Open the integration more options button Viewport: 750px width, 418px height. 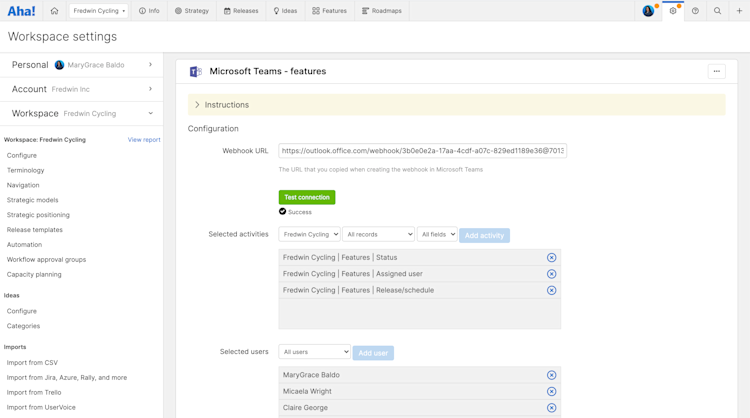717,71
